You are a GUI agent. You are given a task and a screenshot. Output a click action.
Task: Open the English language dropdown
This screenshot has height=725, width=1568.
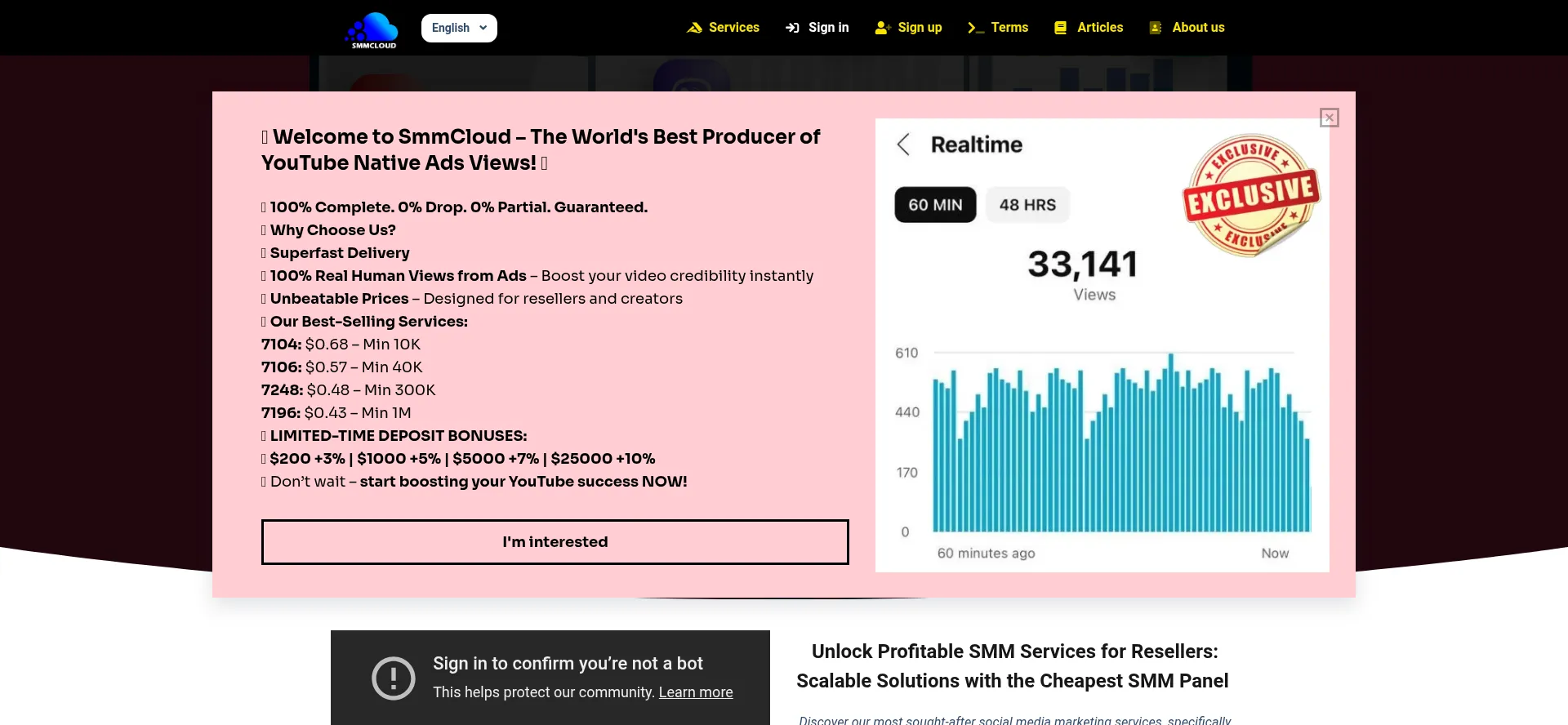click(x=459, y=28)
